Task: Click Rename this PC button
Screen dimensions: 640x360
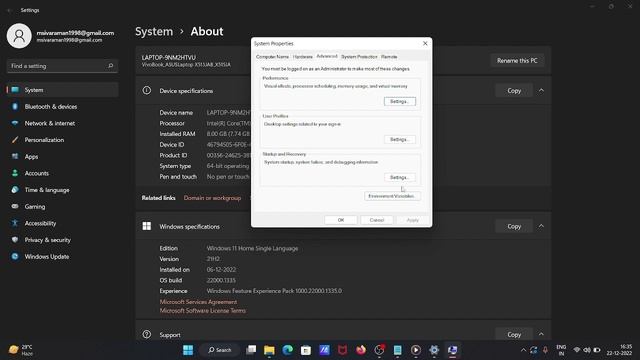Action: point(517,60)
